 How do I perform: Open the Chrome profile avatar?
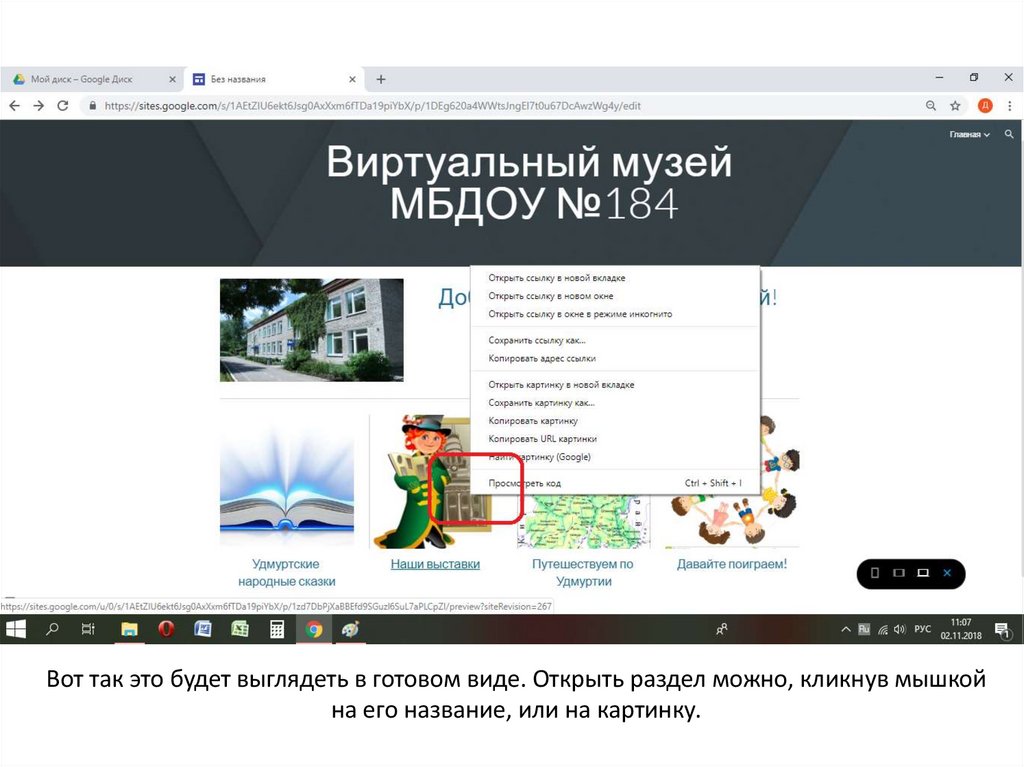pyautogui.click(x=985, y=106)
